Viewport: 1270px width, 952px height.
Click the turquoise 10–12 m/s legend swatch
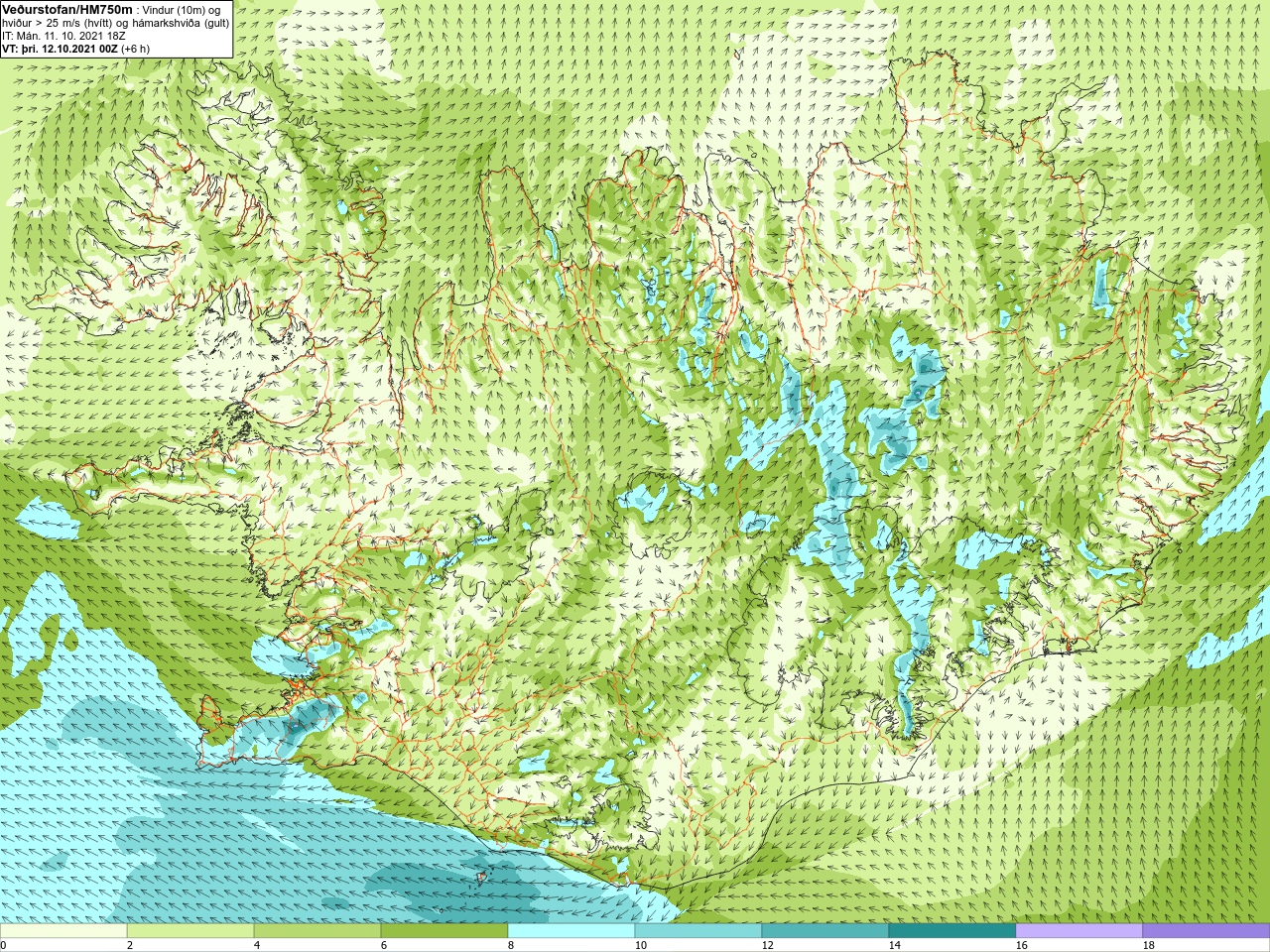[698, 931]
